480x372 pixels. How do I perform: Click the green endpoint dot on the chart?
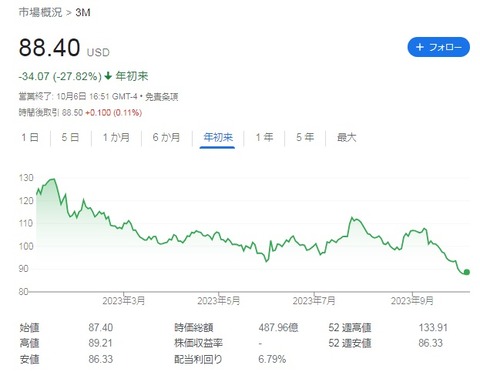[x=467, y=272]
